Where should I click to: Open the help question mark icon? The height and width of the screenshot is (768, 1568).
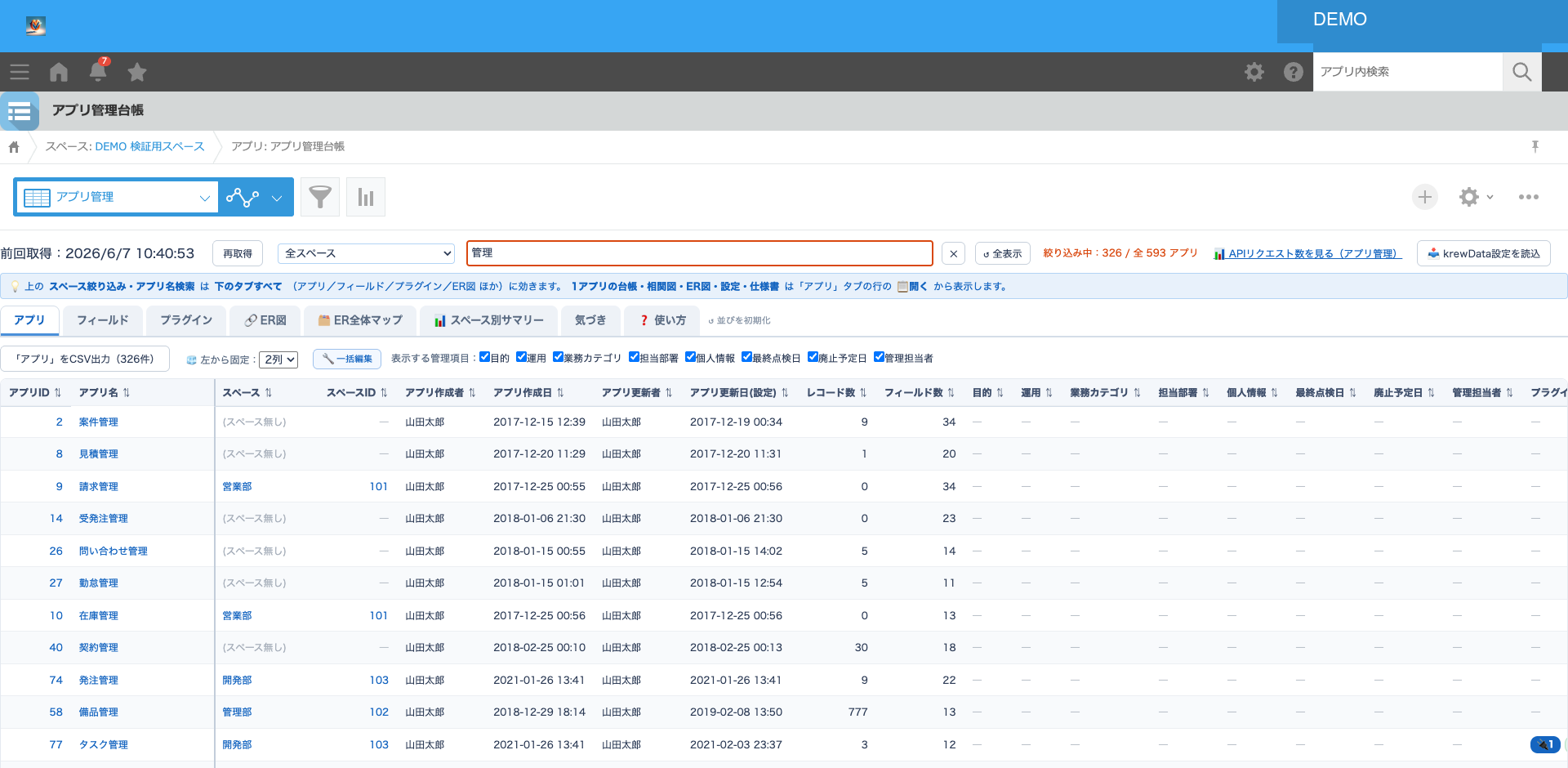point(1294,72)
